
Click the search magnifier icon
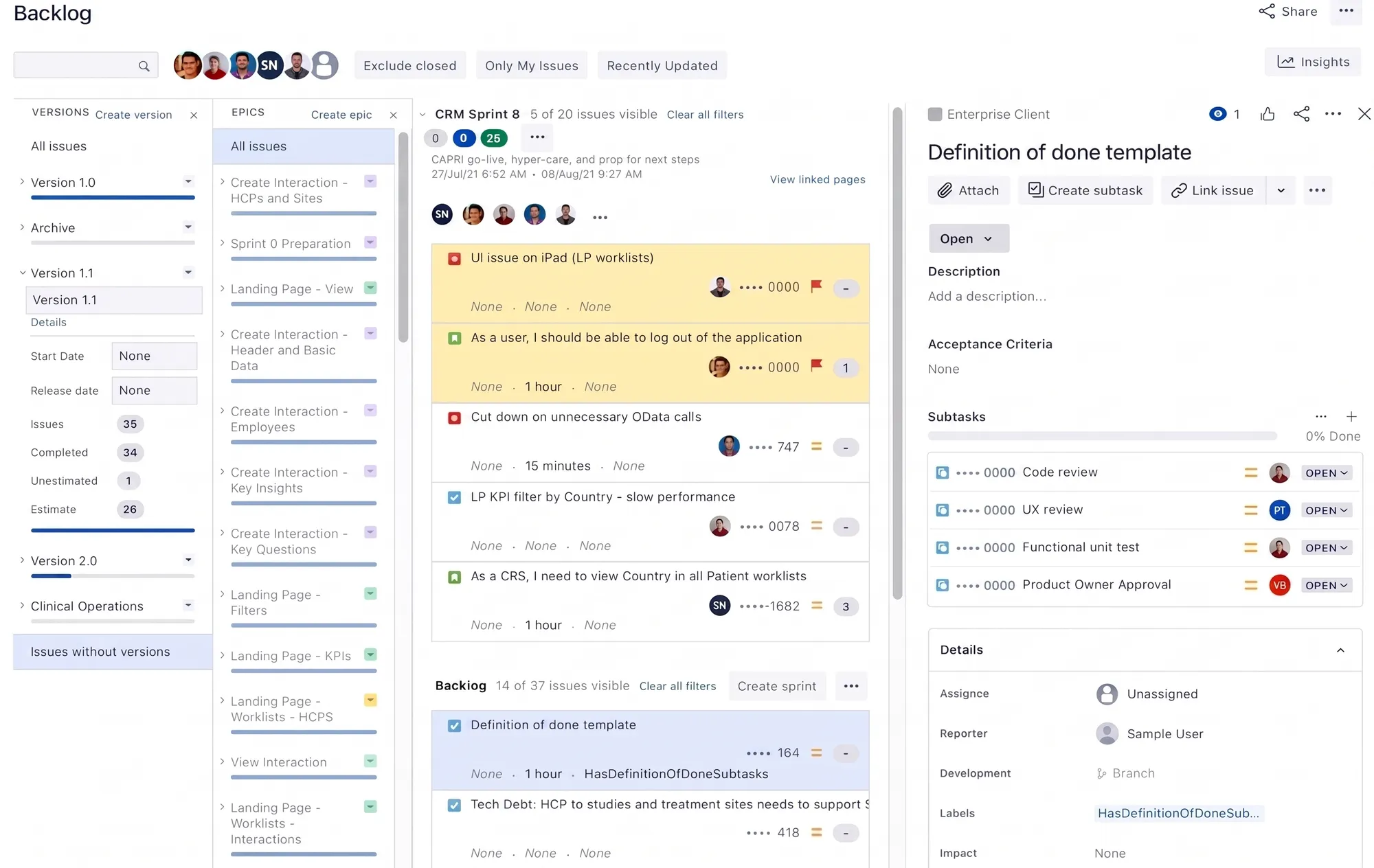coord(144,66)
